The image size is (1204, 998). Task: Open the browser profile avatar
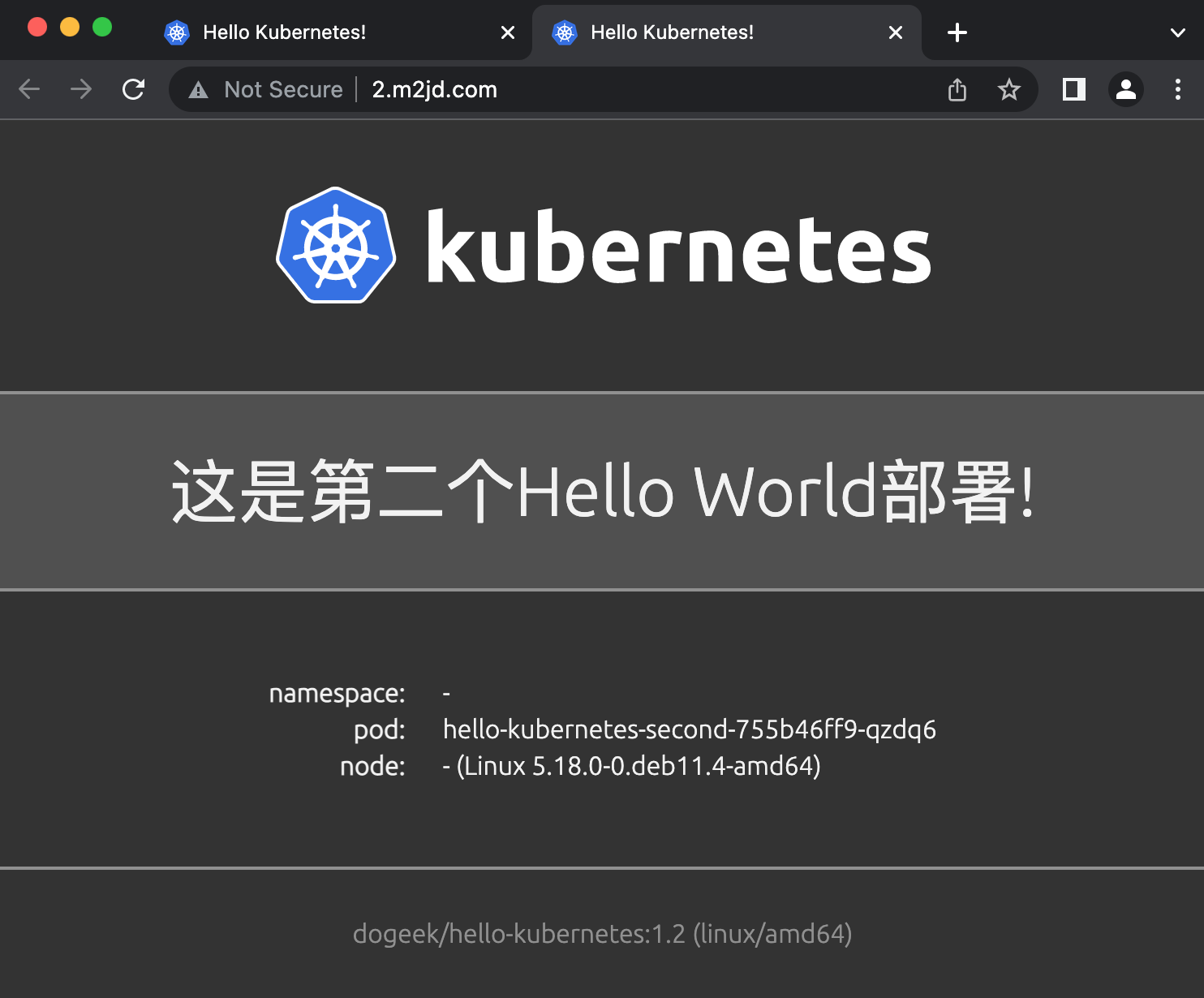click(x=1126, y=89)
